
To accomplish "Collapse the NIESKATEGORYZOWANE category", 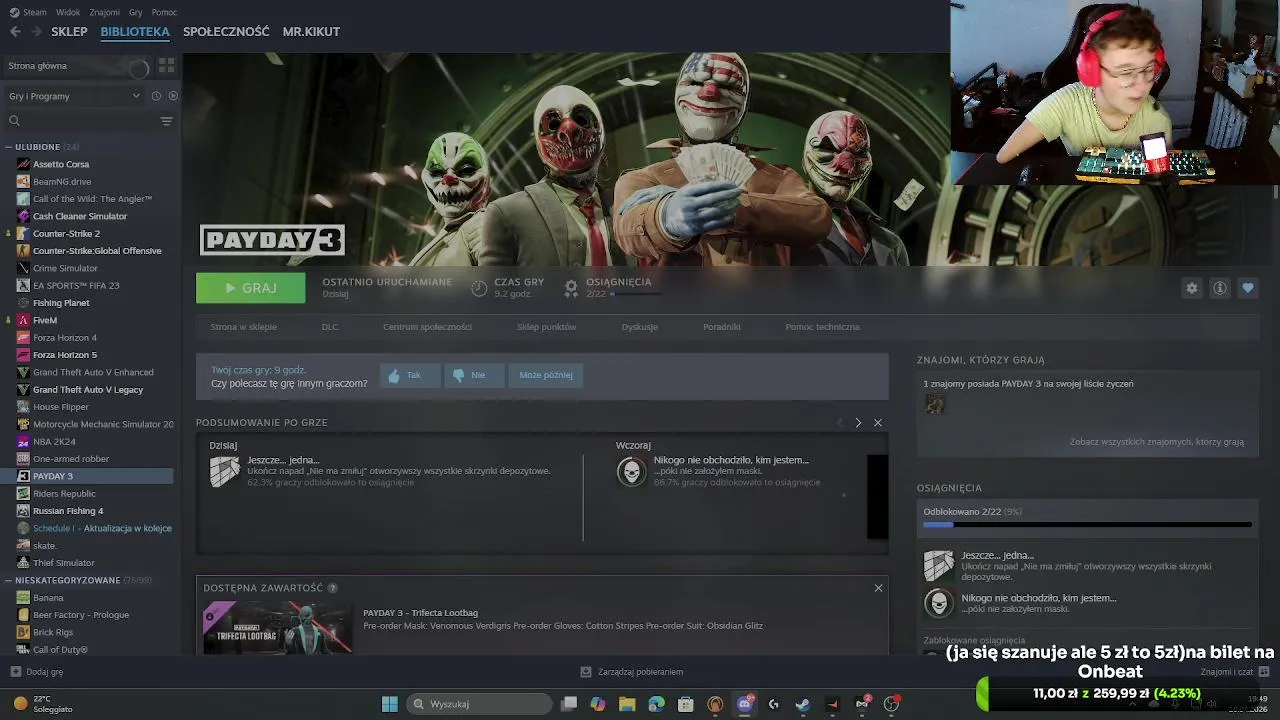I will point(8,580).
